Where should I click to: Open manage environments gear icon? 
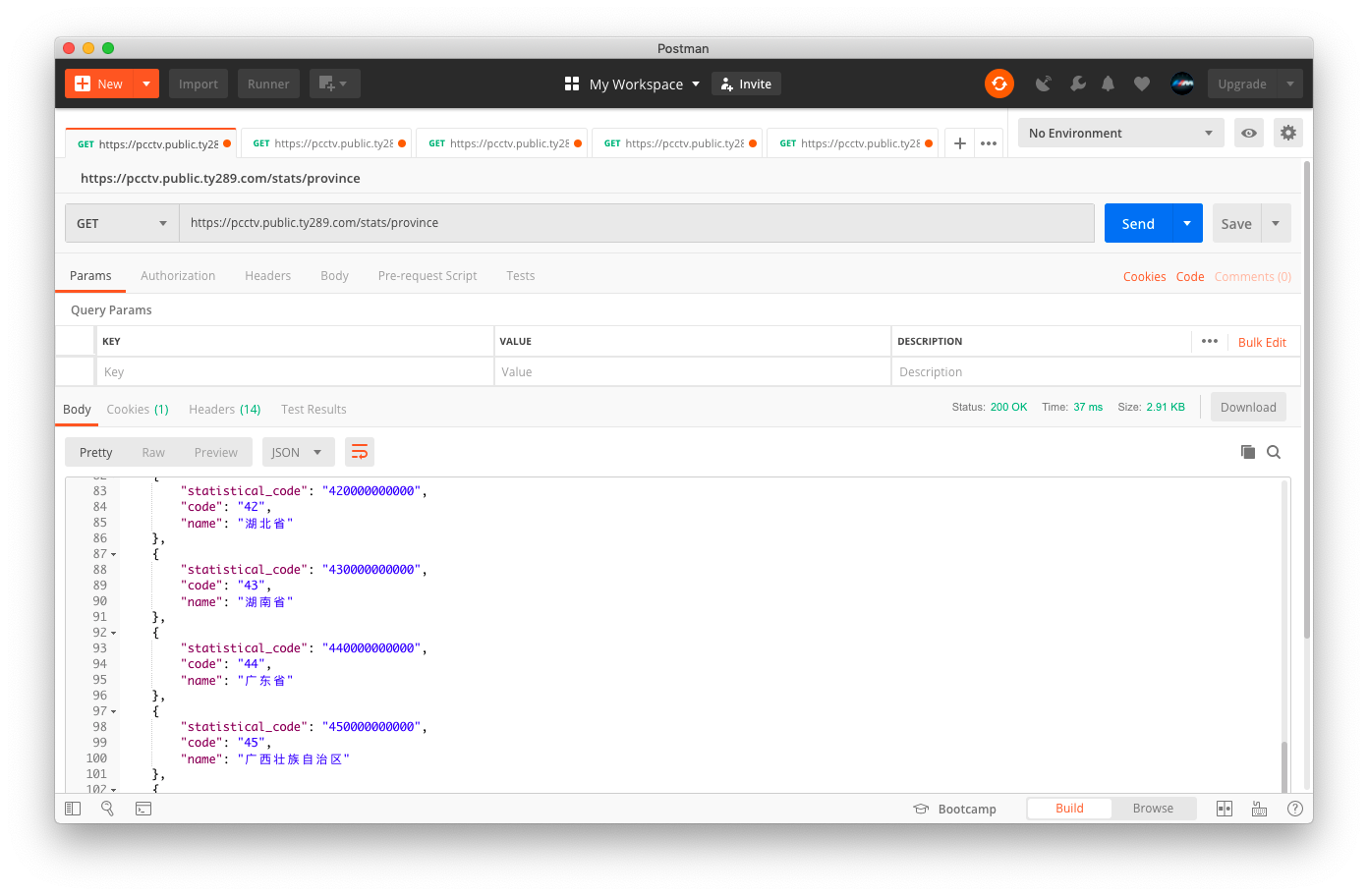pos(1288,133)
